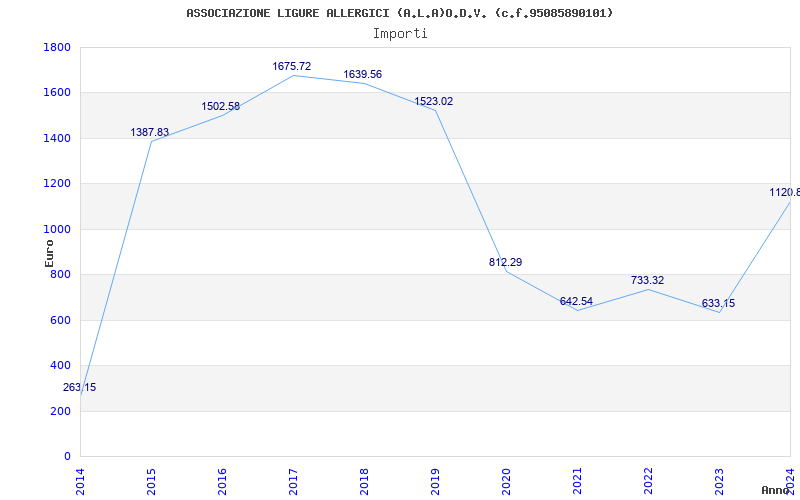Viewport: 800px width, 500px height.
Task: Click the 'Importi' subtitle
Action: pyautogui.click(x=400, y=34)
